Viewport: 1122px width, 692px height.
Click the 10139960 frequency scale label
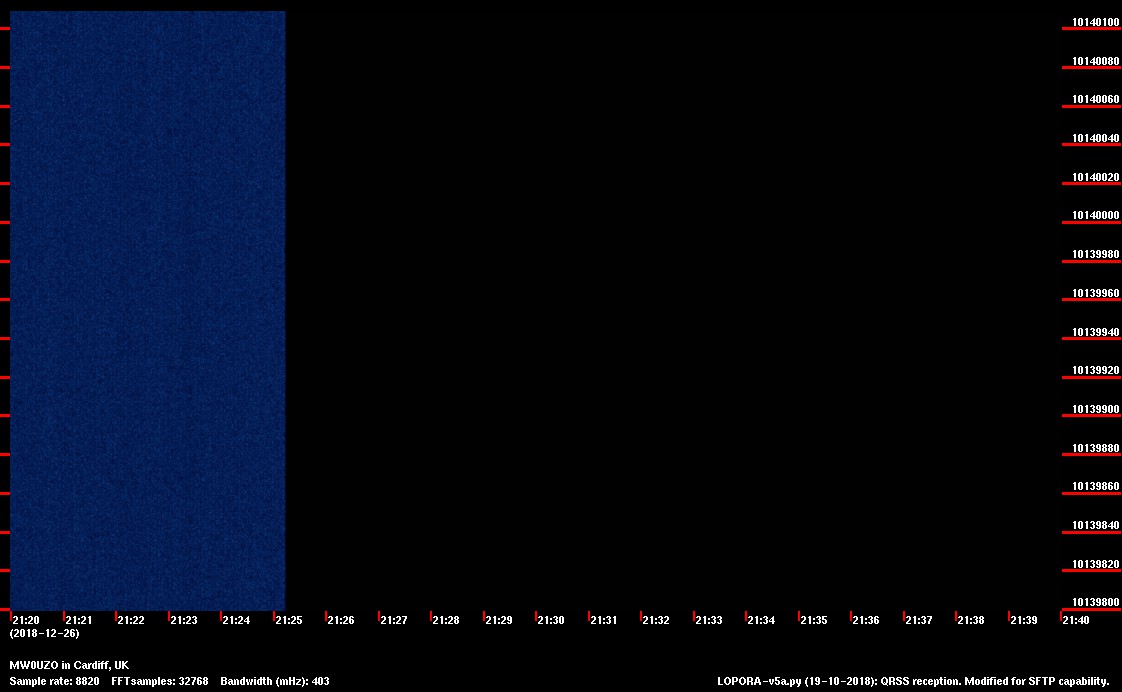[1095, 293]
